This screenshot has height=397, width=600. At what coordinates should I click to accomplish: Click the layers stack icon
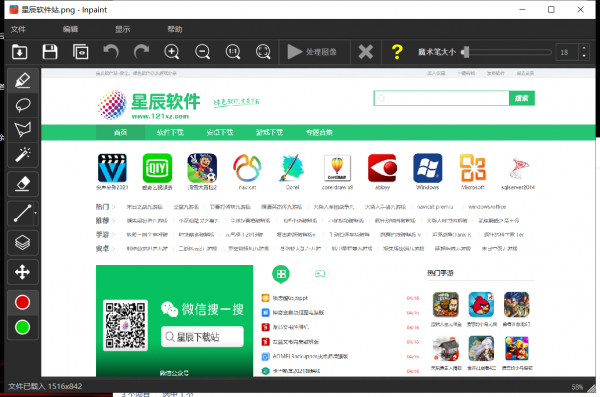click(x=23, y=243)
